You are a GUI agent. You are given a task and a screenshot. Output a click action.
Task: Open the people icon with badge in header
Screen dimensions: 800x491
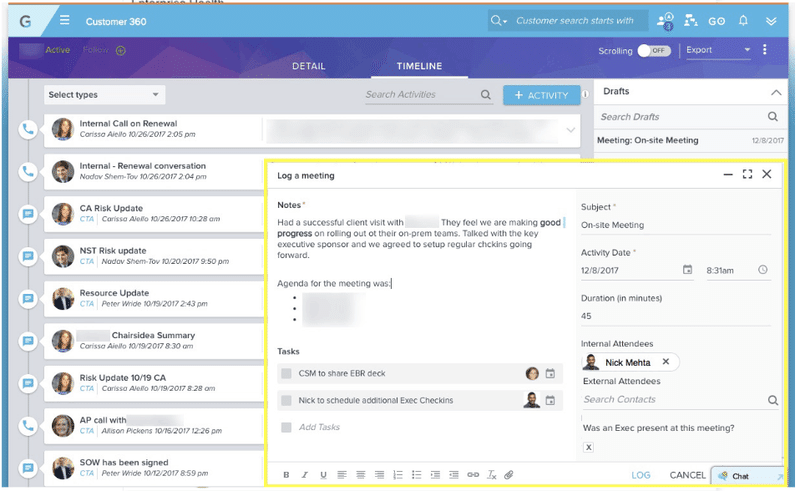click(x=665, y=21)
